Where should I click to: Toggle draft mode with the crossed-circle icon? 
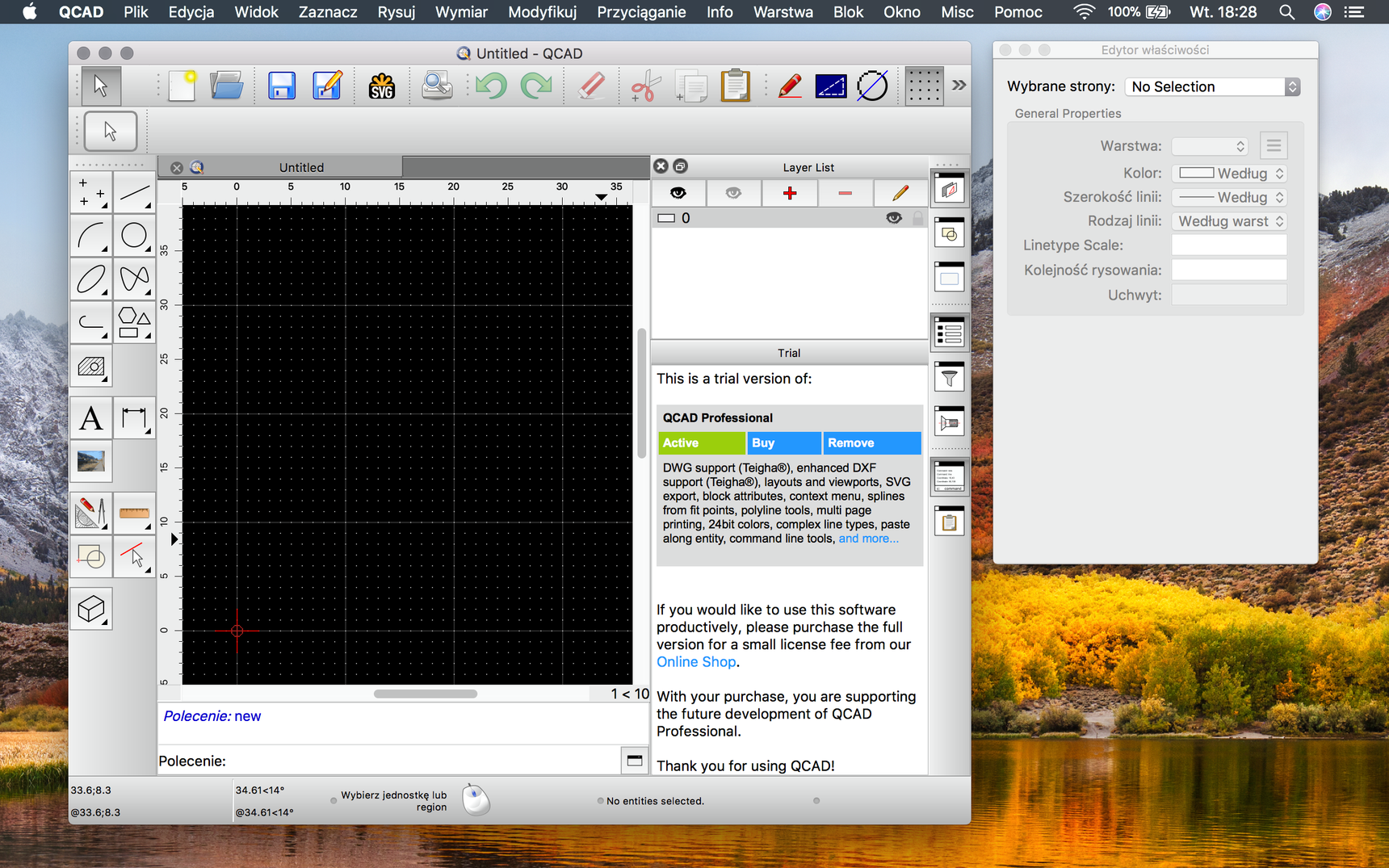pos(872,86)
